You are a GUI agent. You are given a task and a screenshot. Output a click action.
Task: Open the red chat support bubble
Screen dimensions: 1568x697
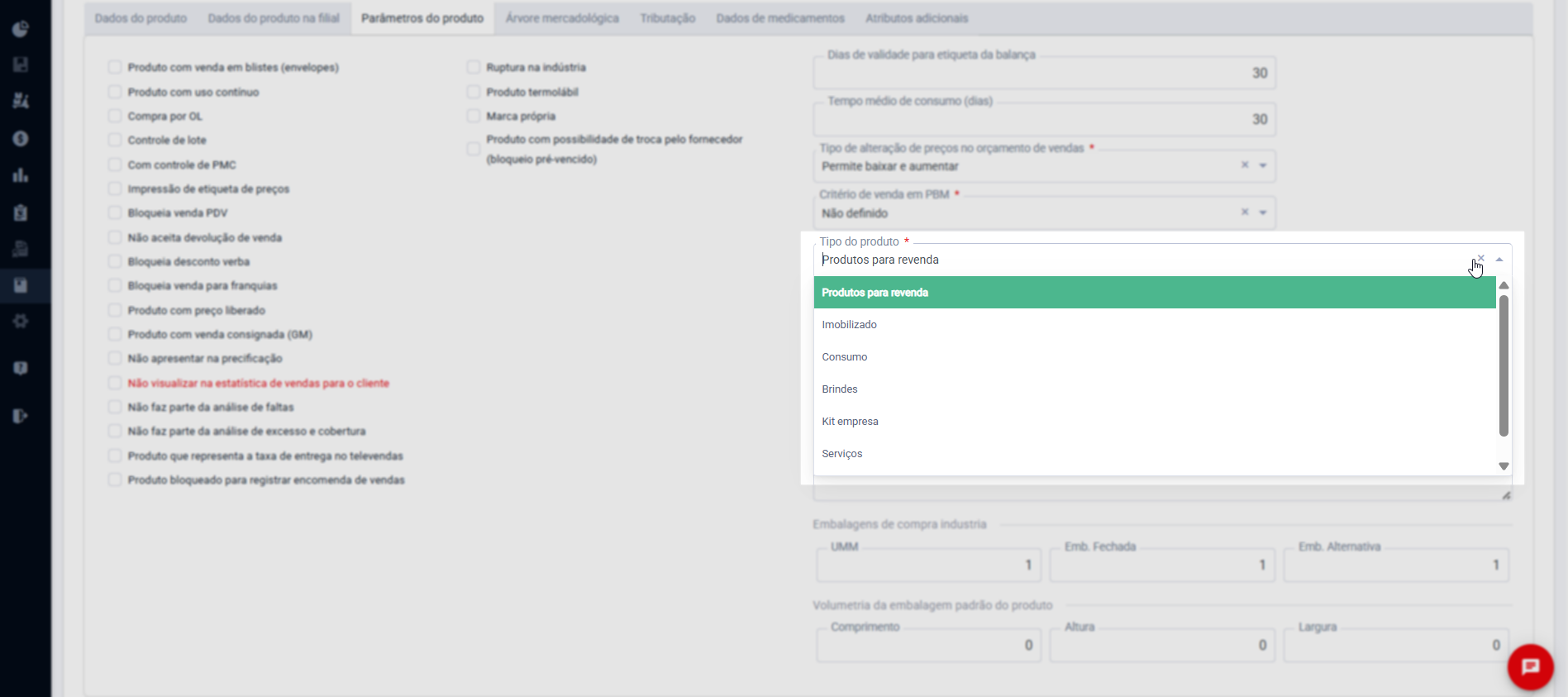point(1530,666)
